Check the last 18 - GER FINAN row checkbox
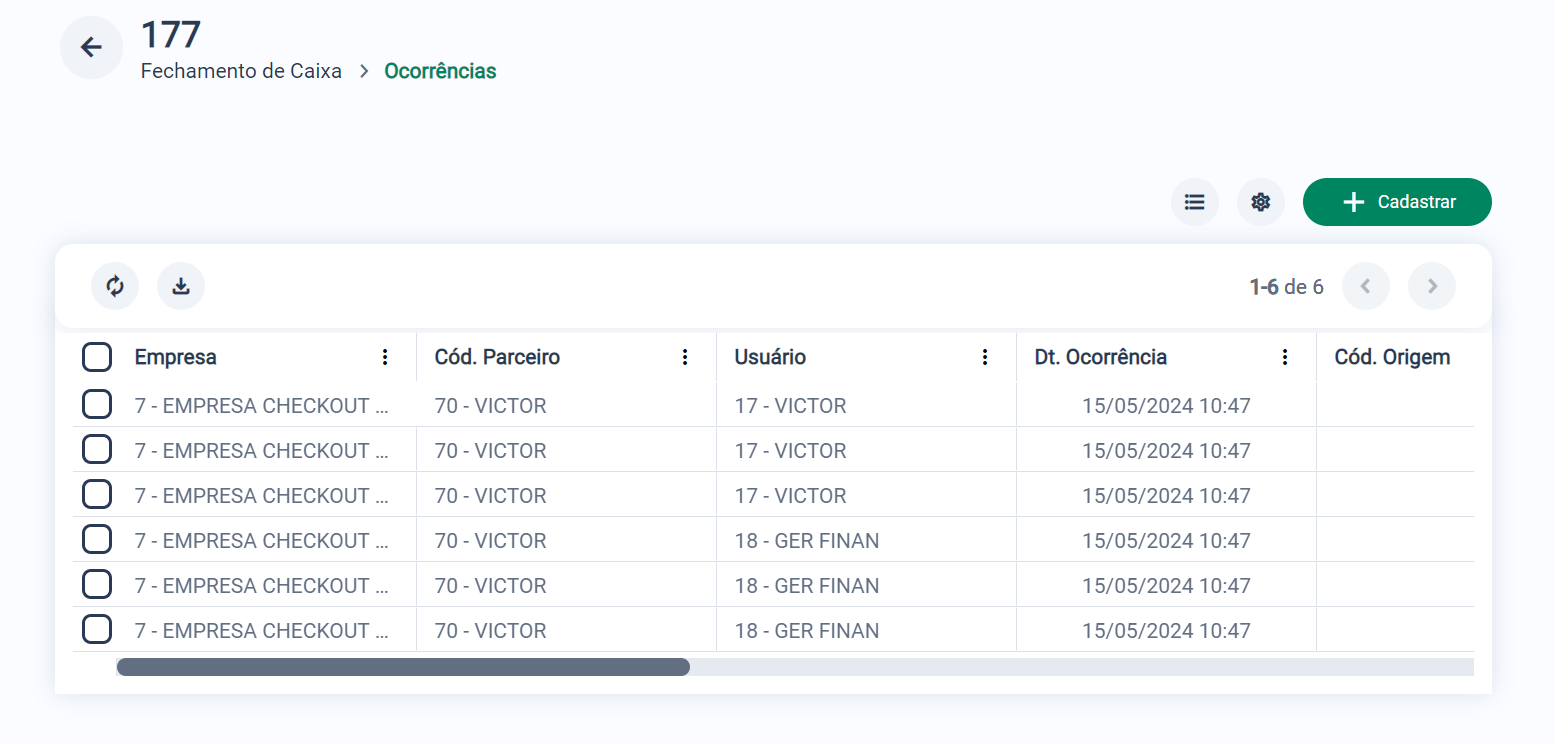This screenshot has height=744, width=1555. click(x=97, y=630)
